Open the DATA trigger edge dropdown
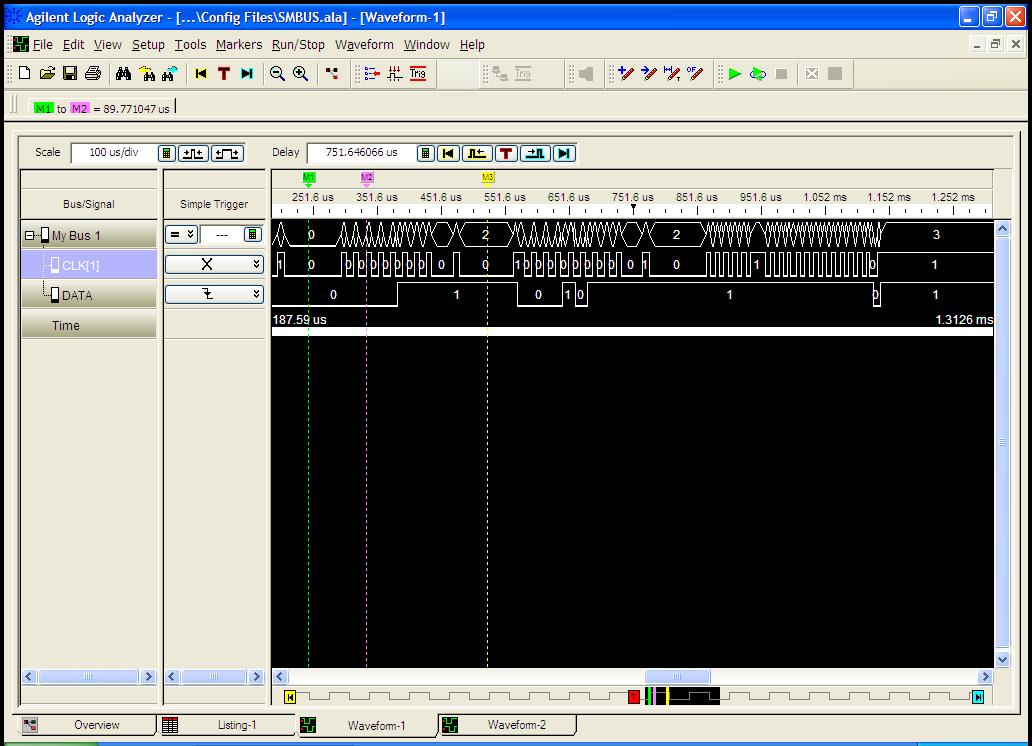The height and width of the screenshot is (746, 1032). (x=256, y=295)
